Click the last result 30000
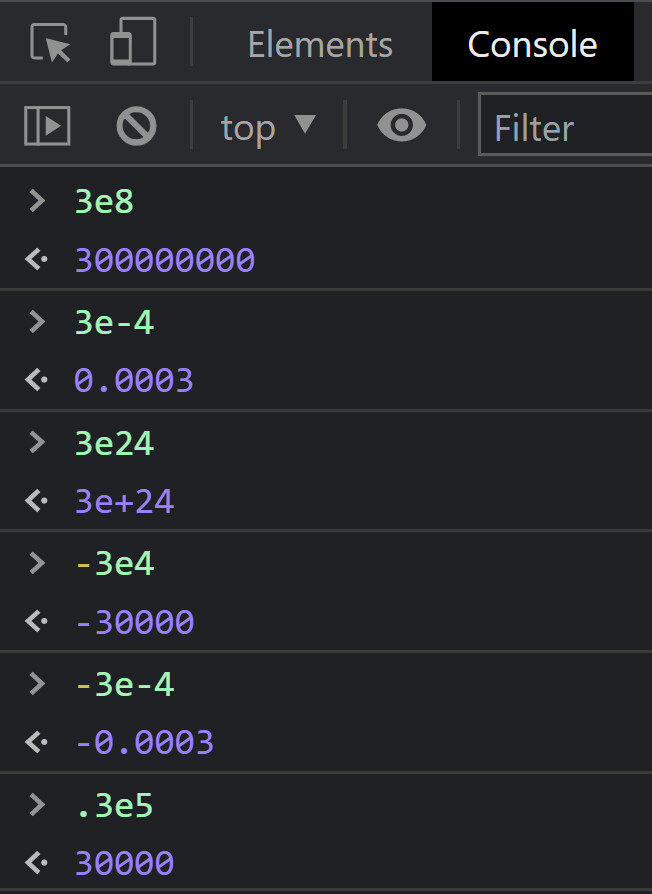 124,862
